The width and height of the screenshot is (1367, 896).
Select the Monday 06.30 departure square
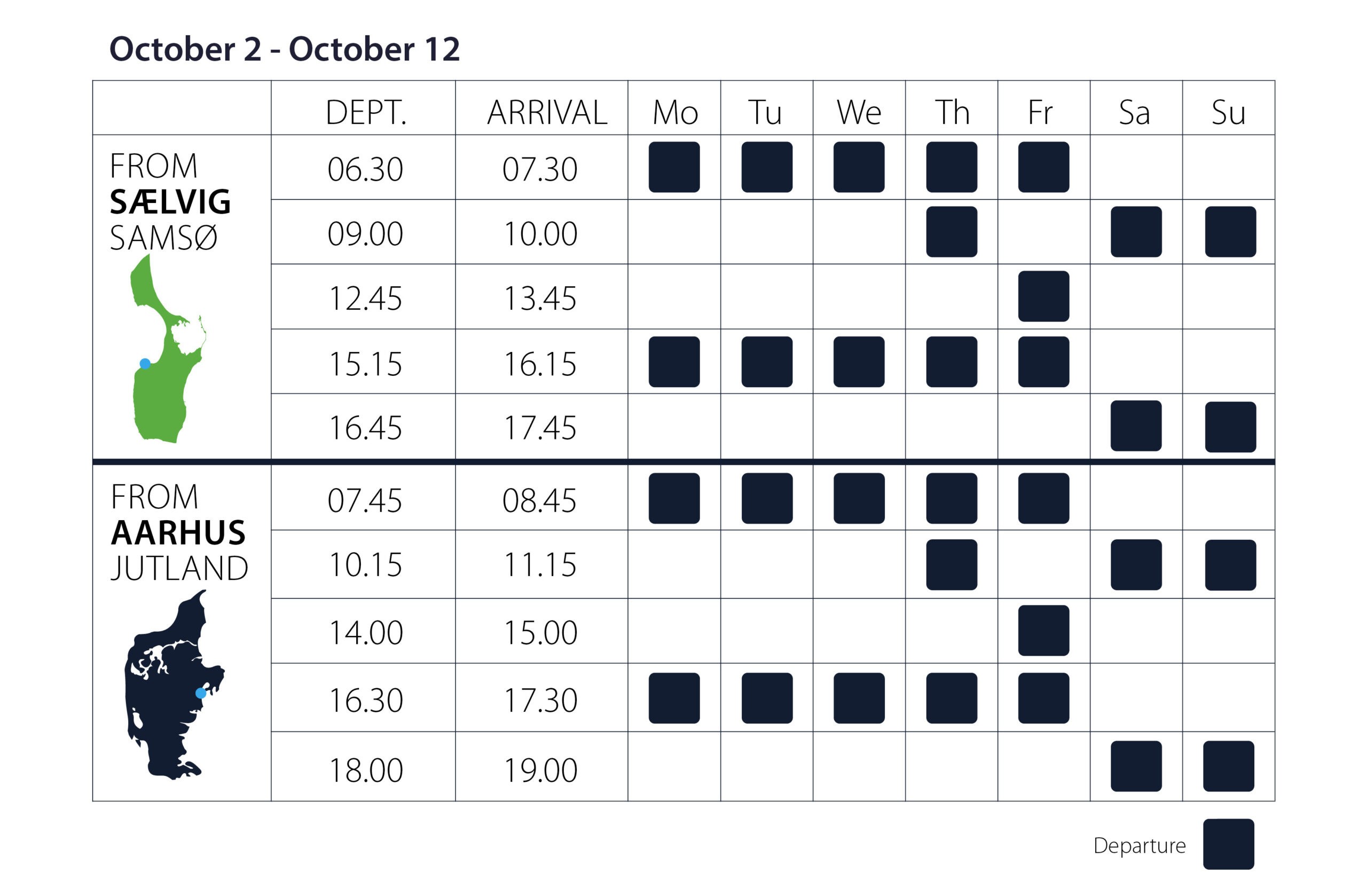pyautogui.click(x=674, y=167)
